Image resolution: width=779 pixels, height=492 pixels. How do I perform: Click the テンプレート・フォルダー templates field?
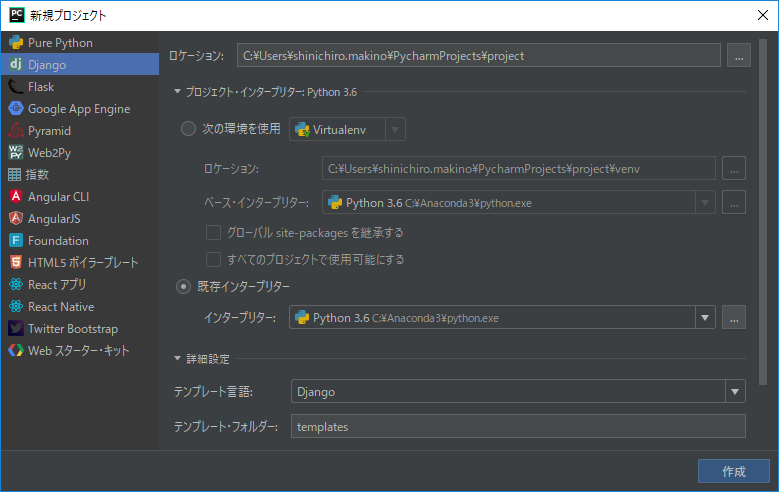[x=518, y=426]
